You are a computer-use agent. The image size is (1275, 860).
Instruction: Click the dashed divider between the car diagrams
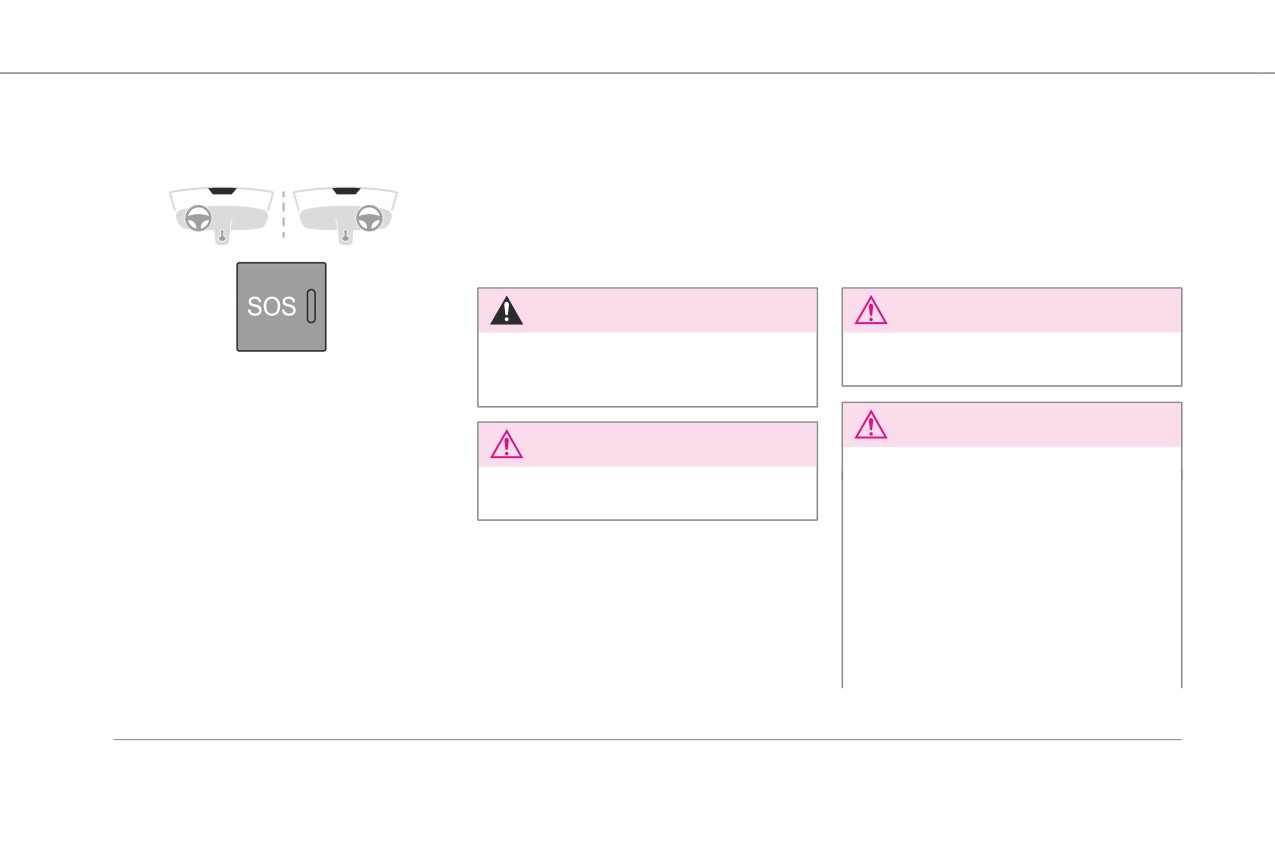[284, 213]
